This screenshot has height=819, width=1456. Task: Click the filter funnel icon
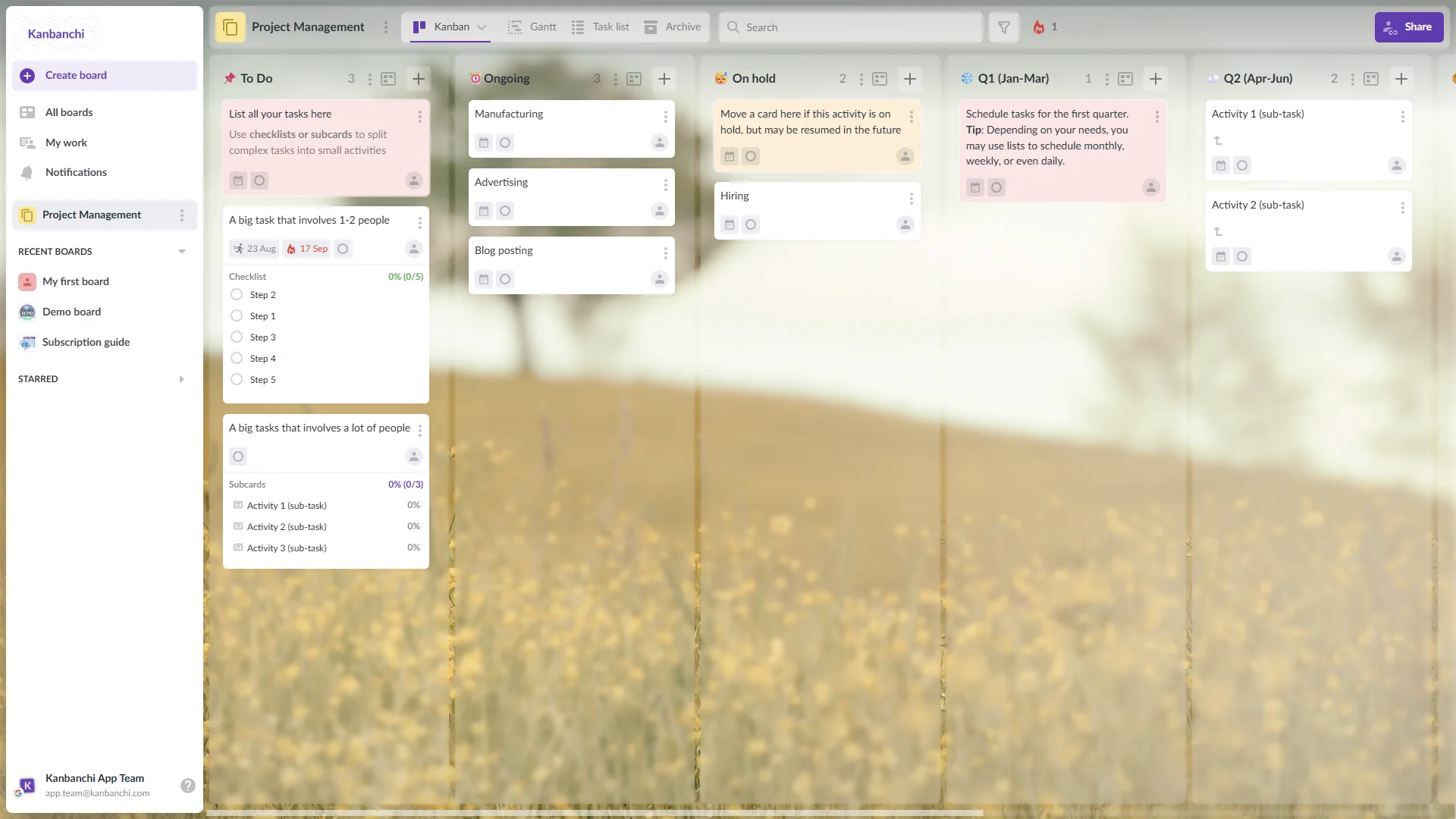(1003, 27)
